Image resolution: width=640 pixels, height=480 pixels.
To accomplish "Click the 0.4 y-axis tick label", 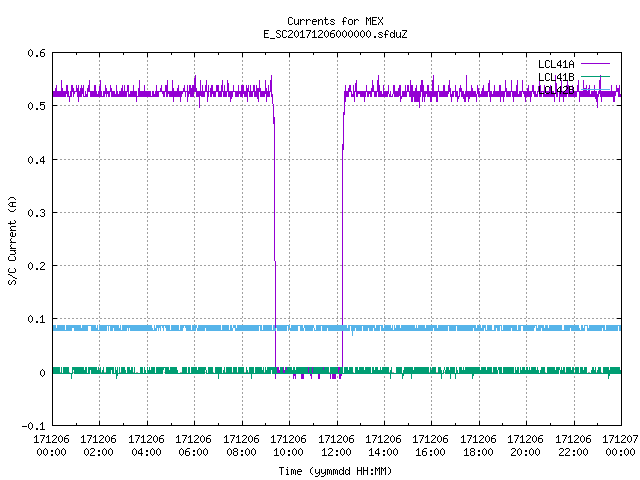I will [37, 160].
